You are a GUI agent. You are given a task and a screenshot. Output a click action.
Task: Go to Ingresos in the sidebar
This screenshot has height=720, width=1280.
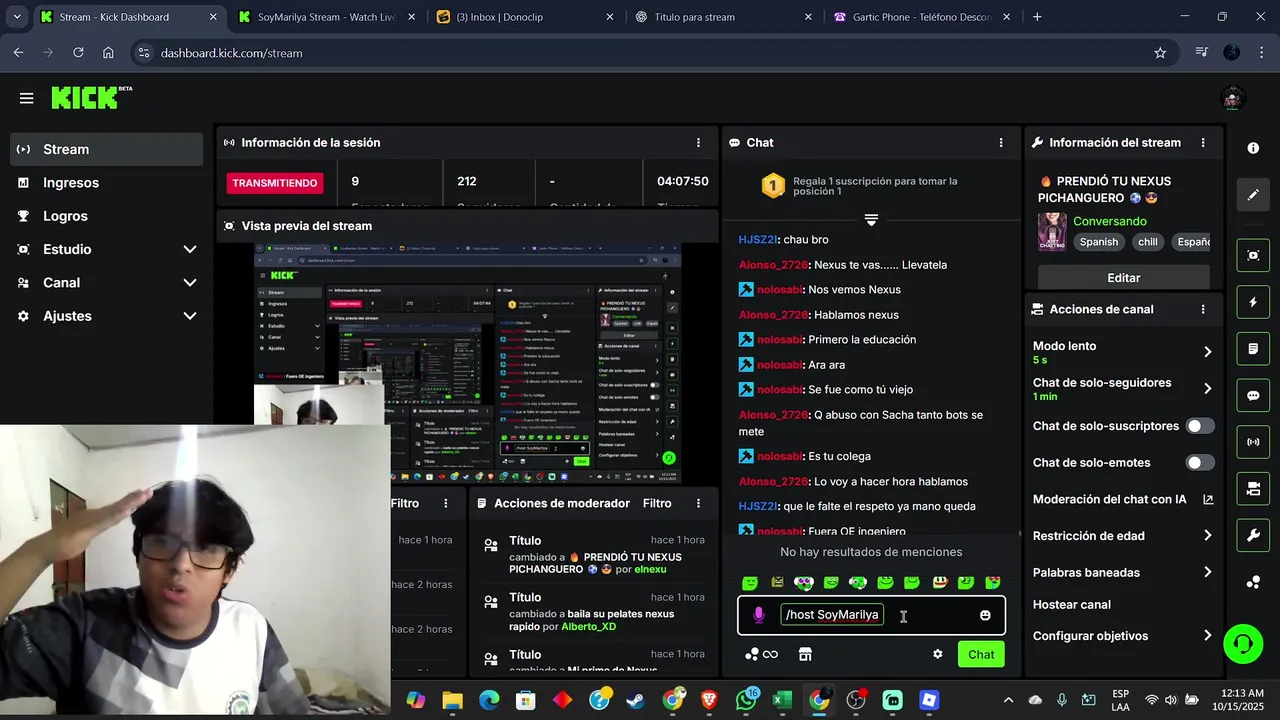106,183
